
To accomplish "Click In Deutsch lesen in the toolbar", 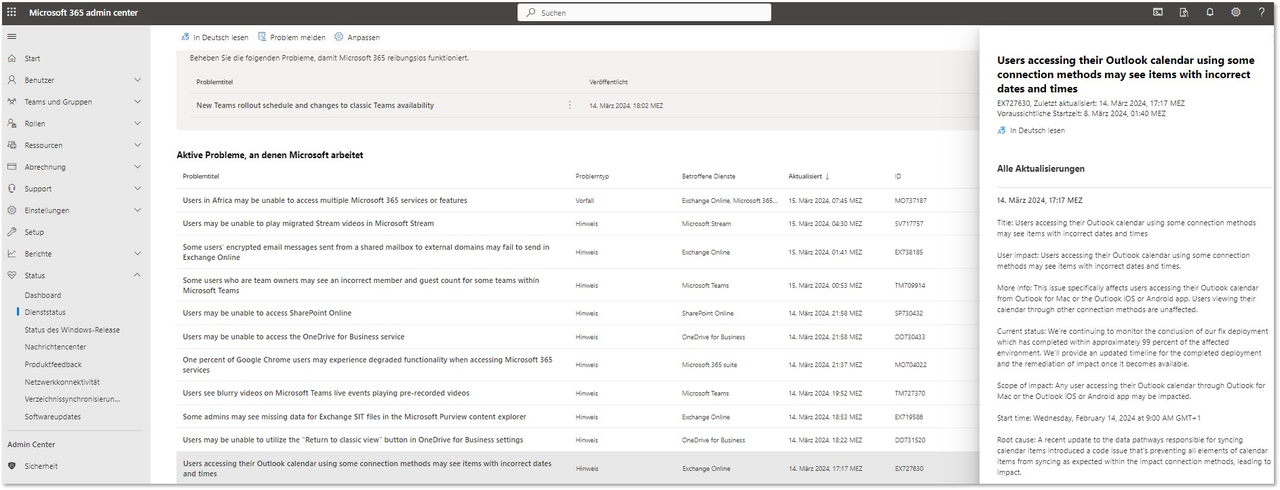I will point(214,37).
